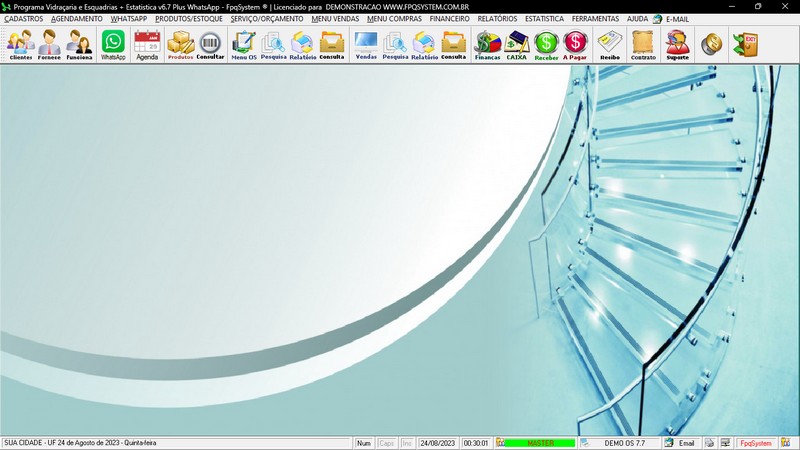800x450 pixels.
Task: Launch the WhatsApp toolbar icon
Action: 113,45
